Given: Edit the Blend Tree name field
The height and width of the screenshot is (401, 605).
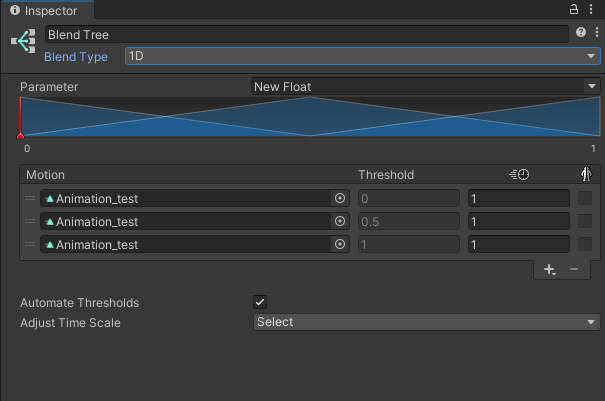Looking at the screenshot, I should coord(307,35).
